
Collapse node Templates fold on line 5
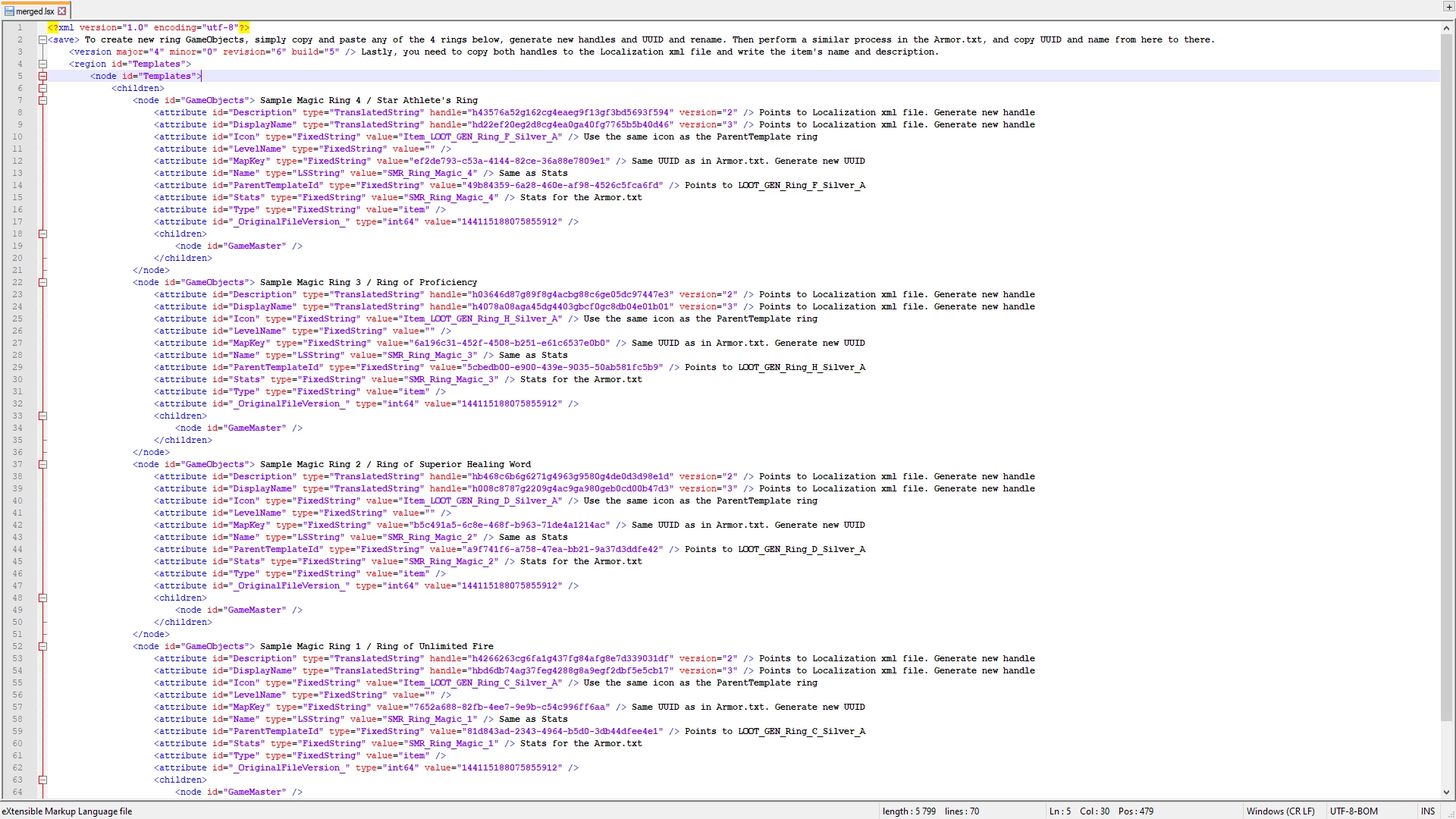click(43, 76)
